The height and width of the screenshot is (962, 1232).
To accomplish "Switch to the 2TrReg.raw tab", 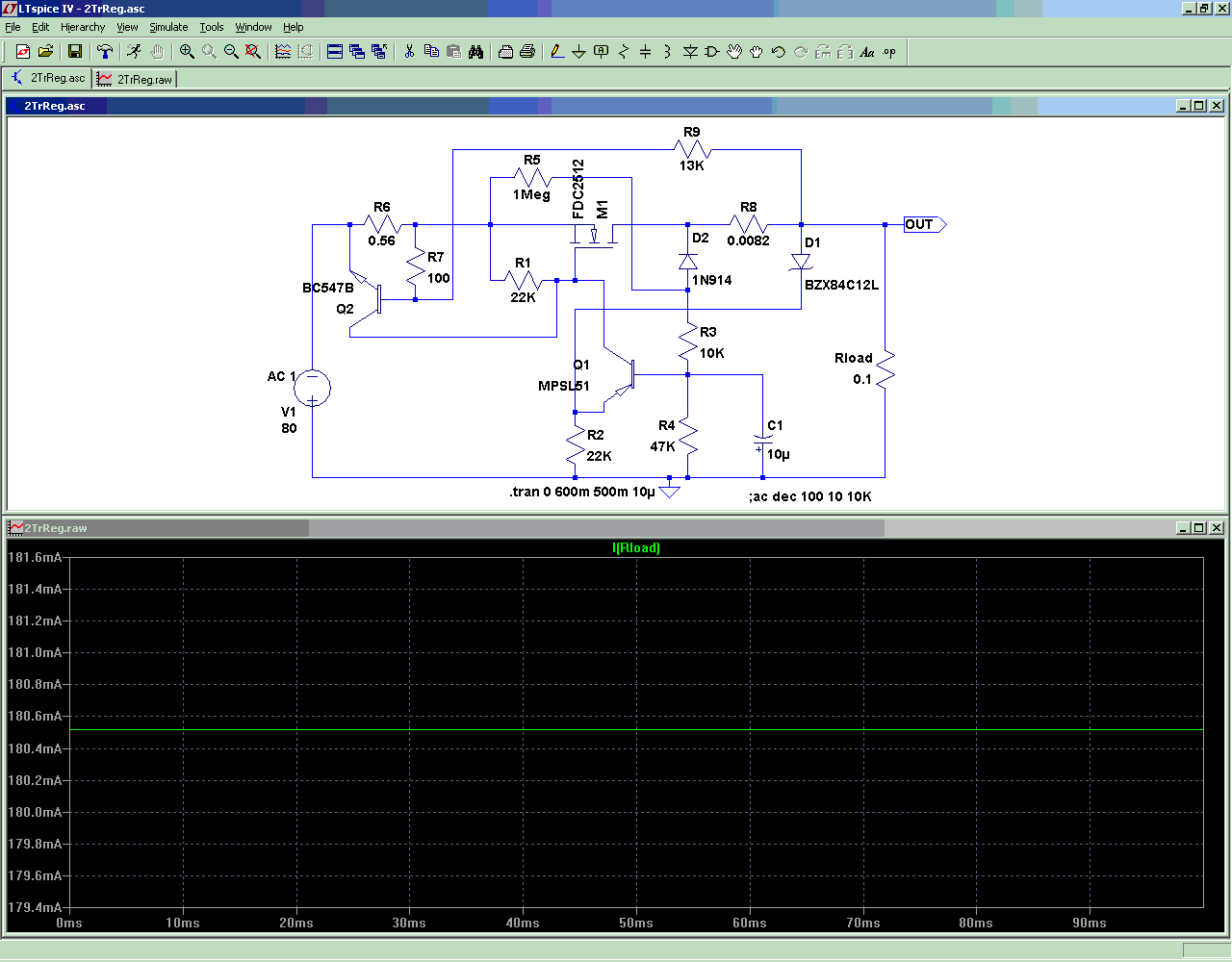I will tap(135, 79).
